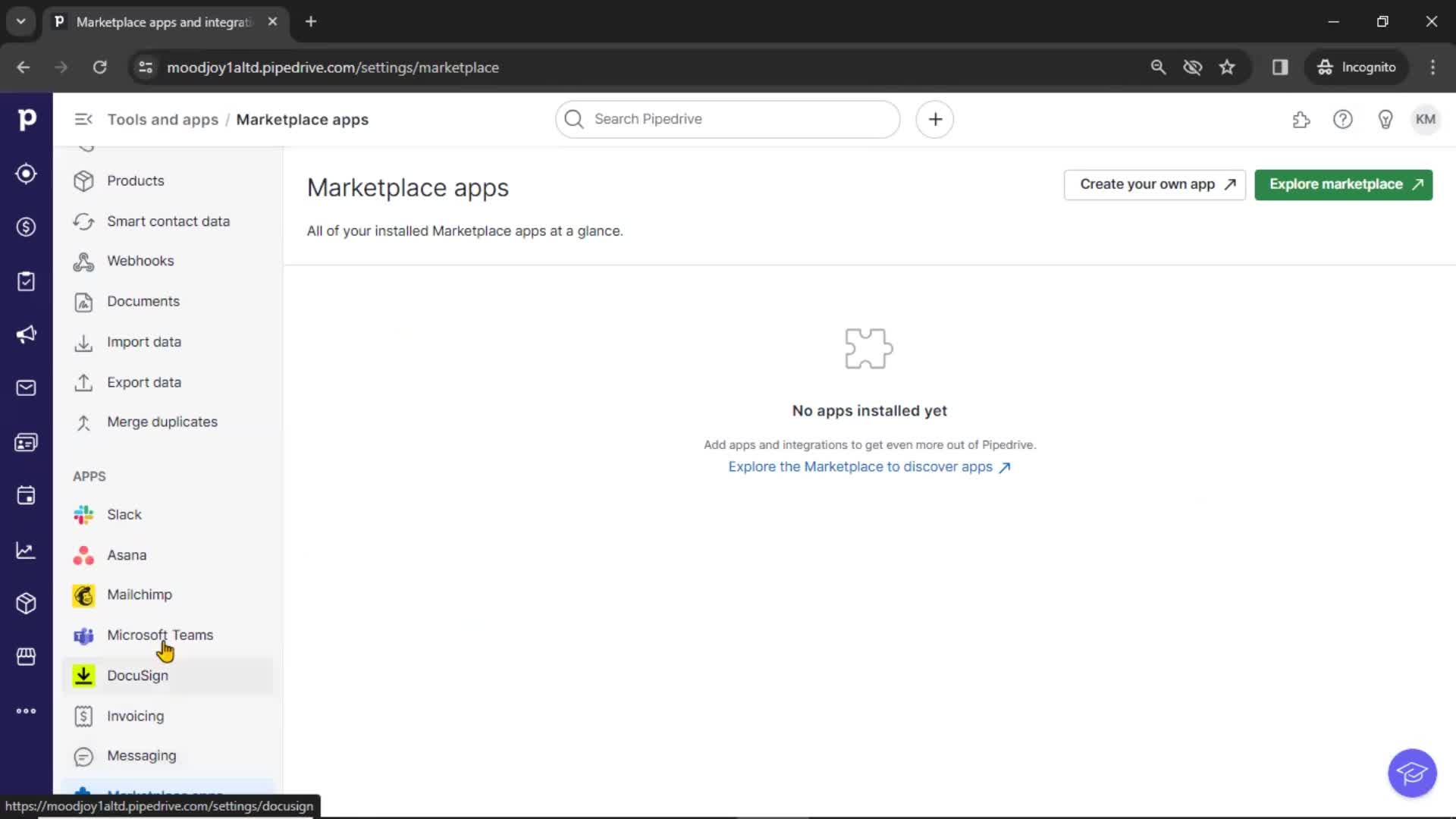The height and width of the screenshot is (819, 1456).
Task: Collapse the settings menu with hamburger icon
Action: 83,119
